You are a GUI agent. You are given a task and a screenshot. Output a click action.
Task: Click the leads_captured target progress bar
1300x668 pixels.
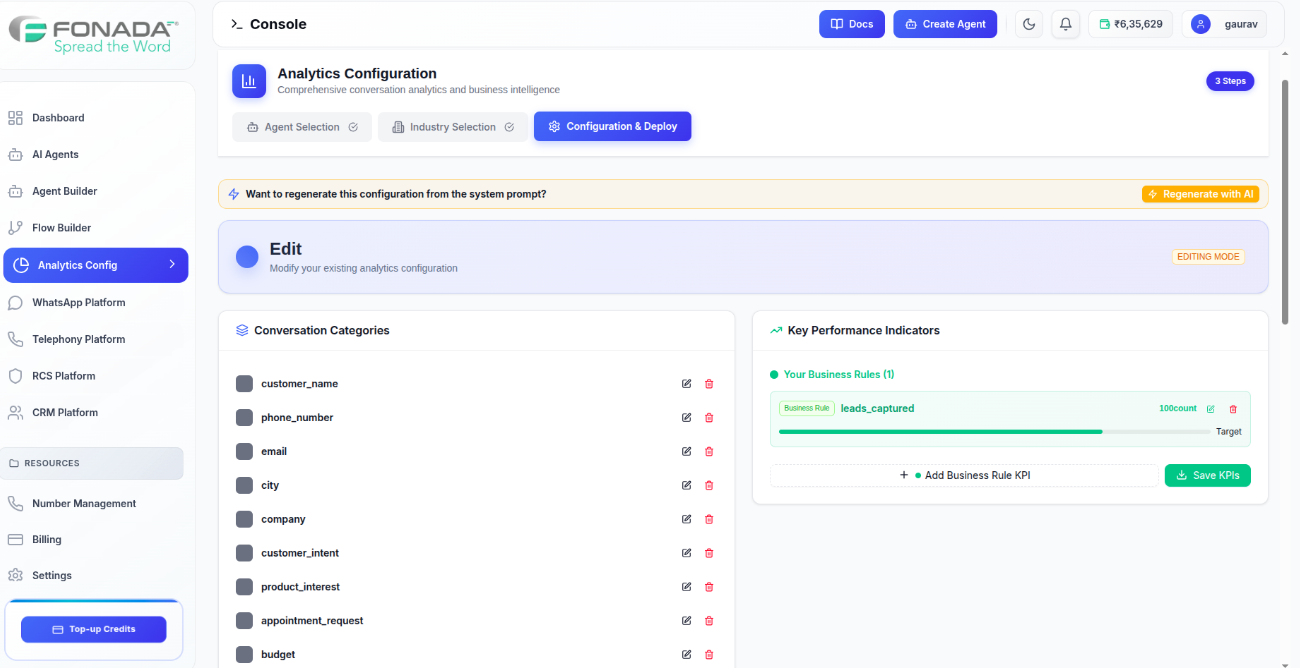pyautogui.click(x=994, y=432)
